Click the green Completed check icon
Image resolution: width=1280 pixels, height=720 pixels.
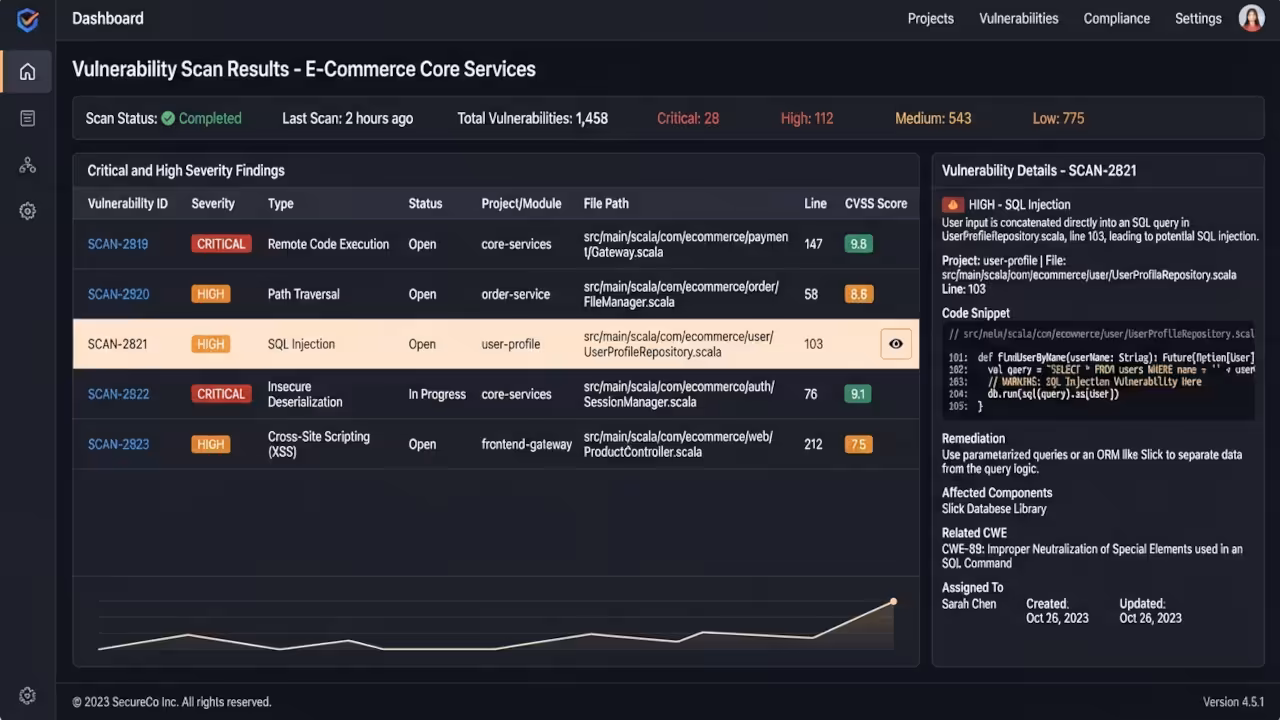168,118
